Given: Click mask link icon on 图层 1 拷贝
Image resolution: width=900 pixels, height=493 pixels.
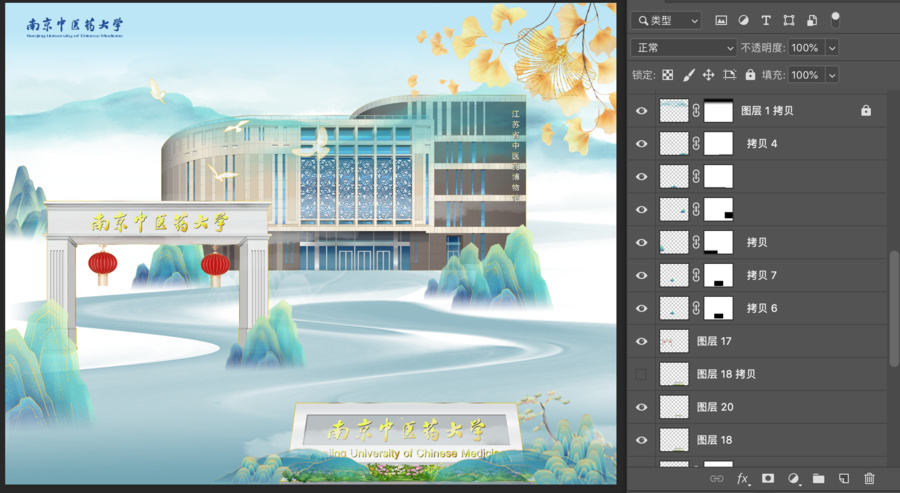Looking at the screenshot, I should click(696, 111).
